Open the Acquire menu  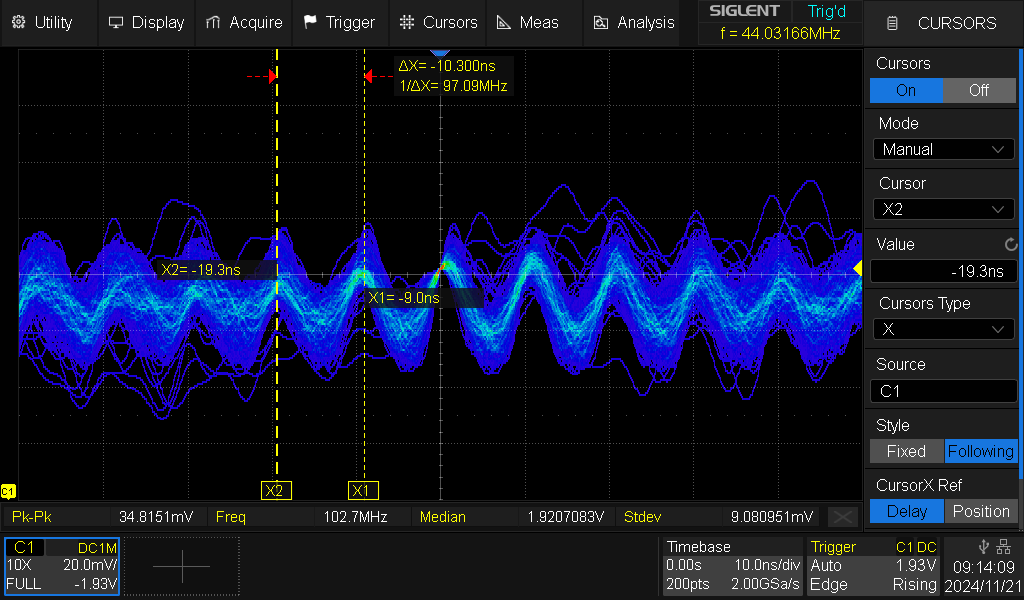[244, 22]
